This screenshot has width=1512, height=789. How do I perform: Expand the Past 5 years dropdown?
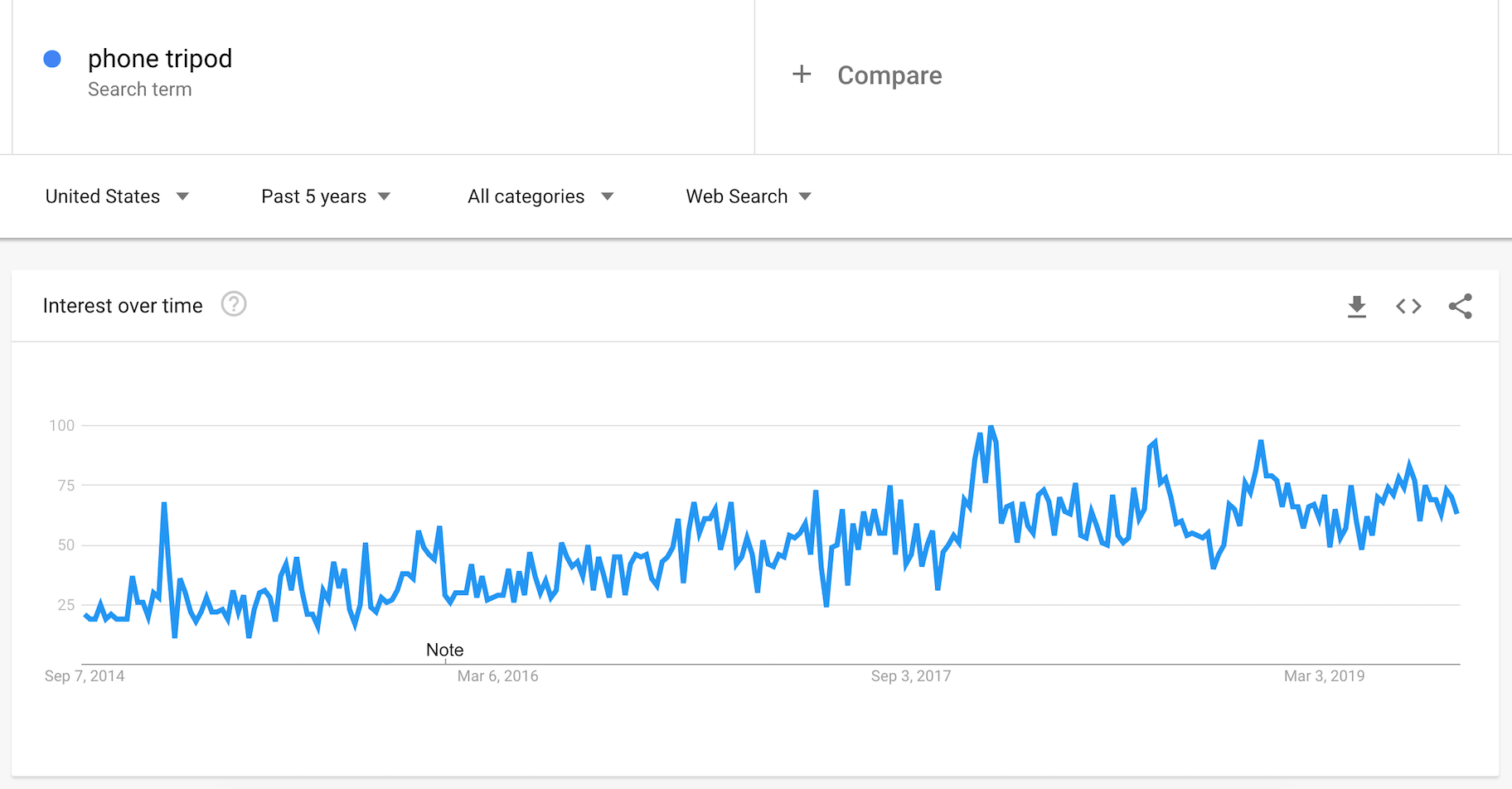click(x=325, y=196)
